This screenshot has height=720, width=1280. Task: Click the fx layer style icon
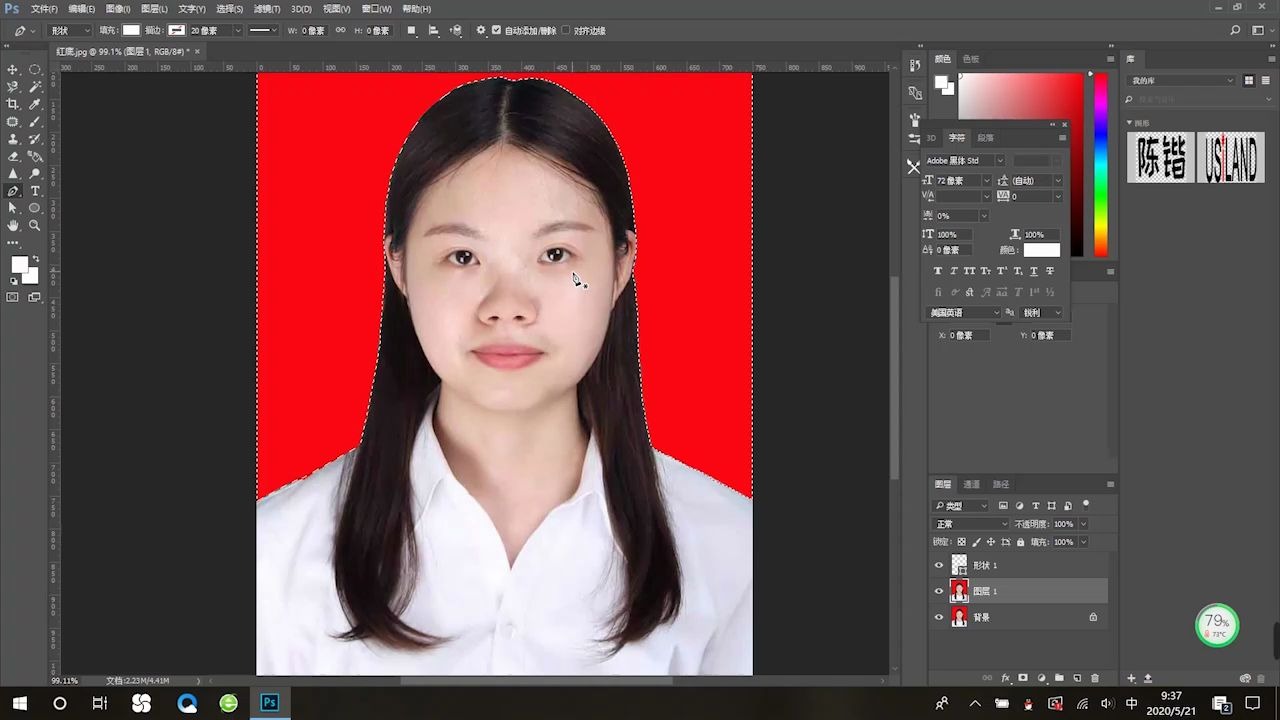(x=1006, y=678)
